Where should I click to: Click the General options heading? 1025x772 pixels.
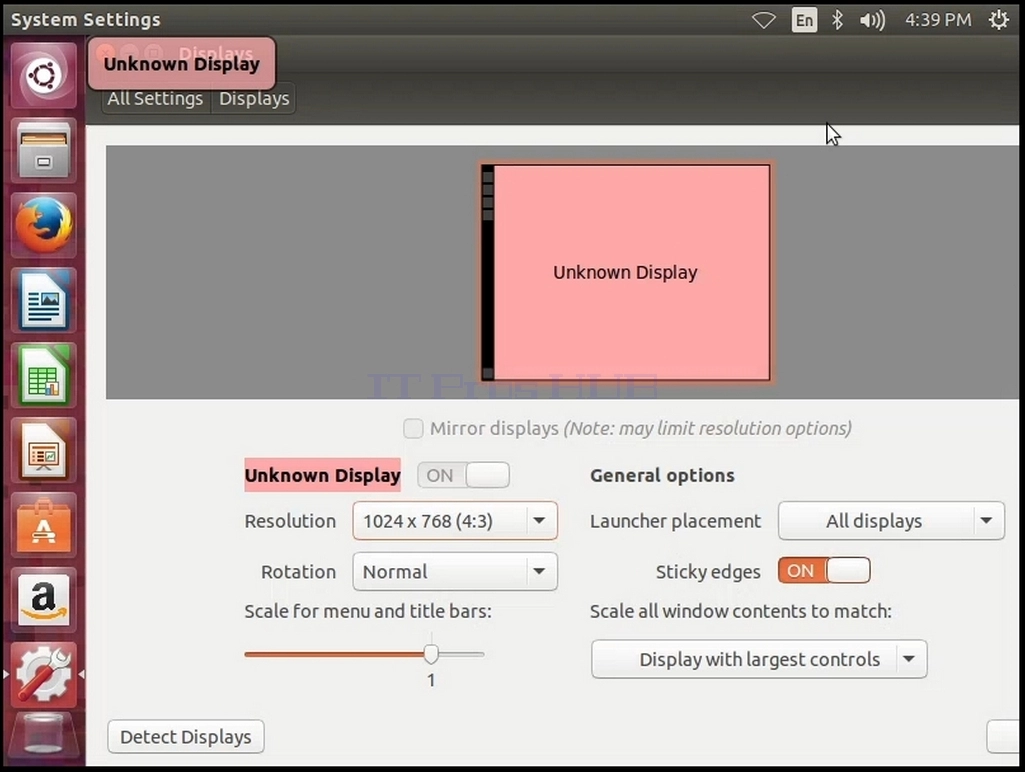[x=662, y=475]
